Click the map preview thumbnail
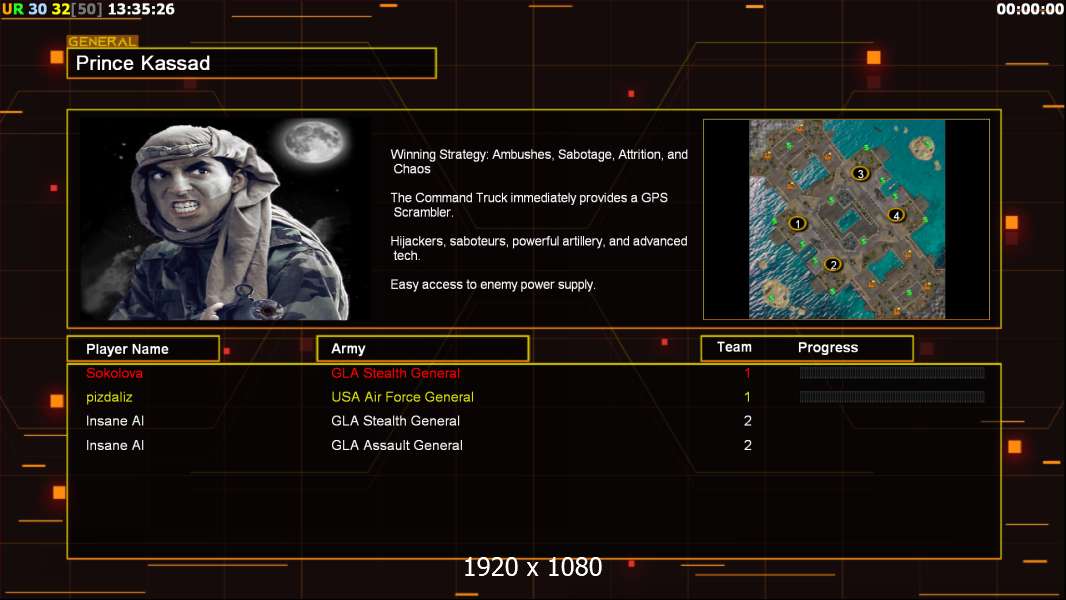 (x=846, y=219)
